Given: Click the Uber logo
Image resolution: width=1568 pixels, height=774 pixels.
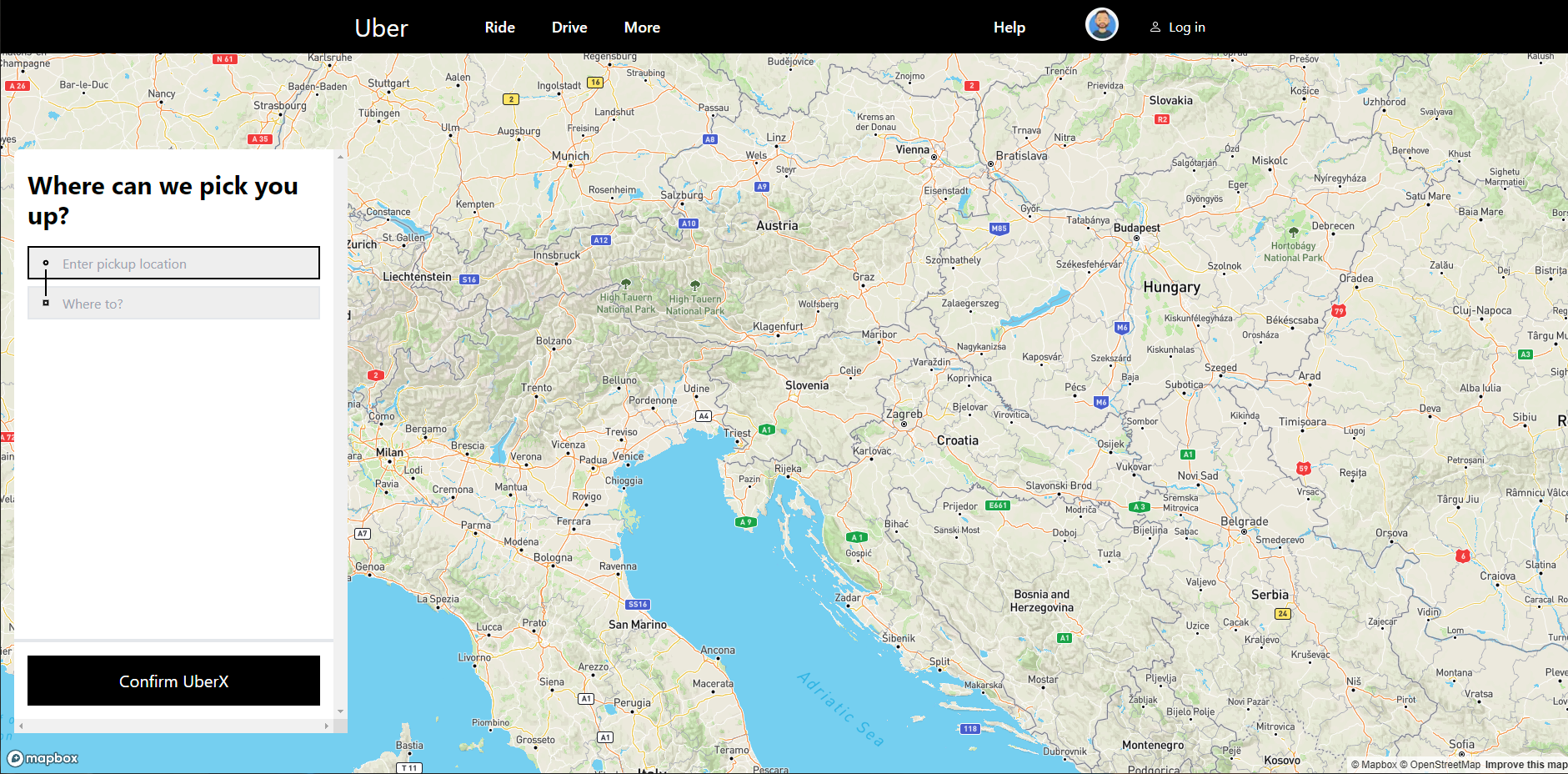Looking at the screenshot, I should pyautogui.click(x=381, y=28).
